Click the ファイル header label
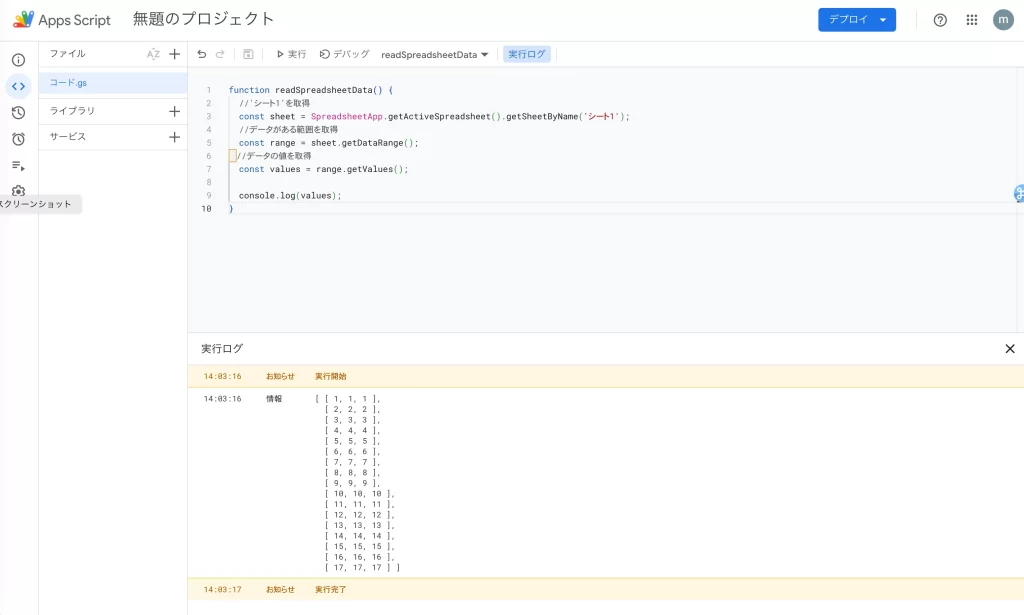1024x615 pixels. click(x=68, y=54)
